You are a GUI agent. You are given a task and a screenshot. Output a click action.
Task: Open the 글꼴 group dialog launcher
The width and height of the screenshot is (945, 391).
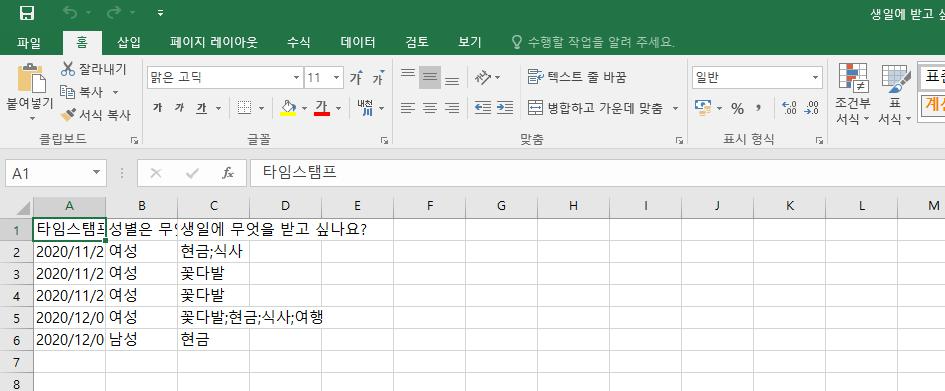(384, 140)
